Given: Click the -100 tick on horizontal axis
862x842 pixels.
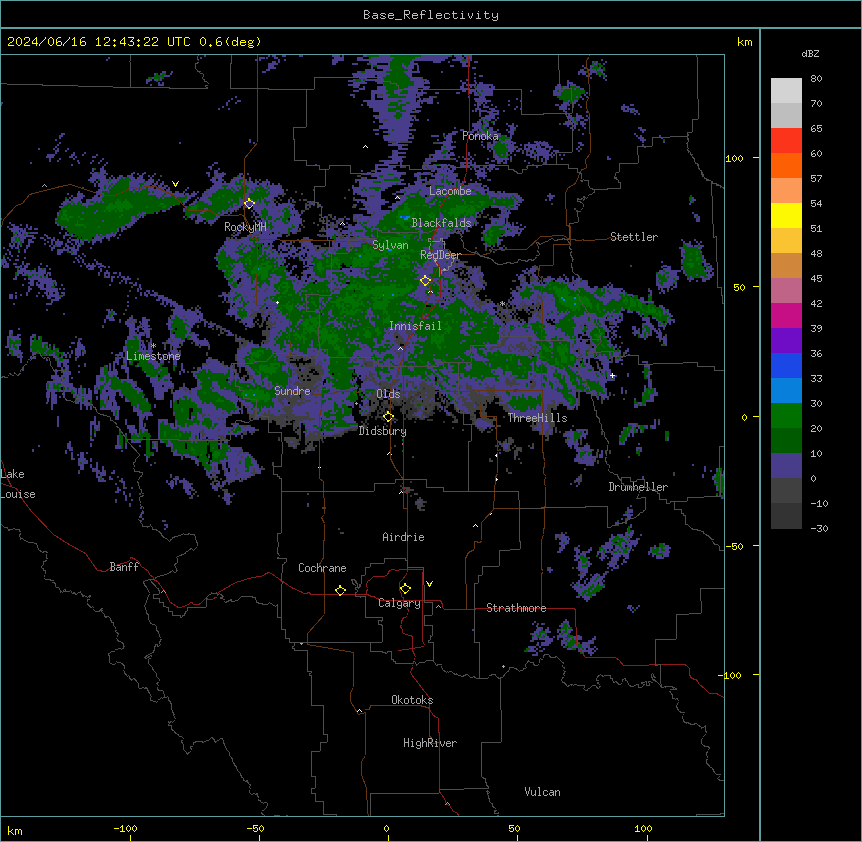Looking at the screenshot, I should click(x=125, y=829).
